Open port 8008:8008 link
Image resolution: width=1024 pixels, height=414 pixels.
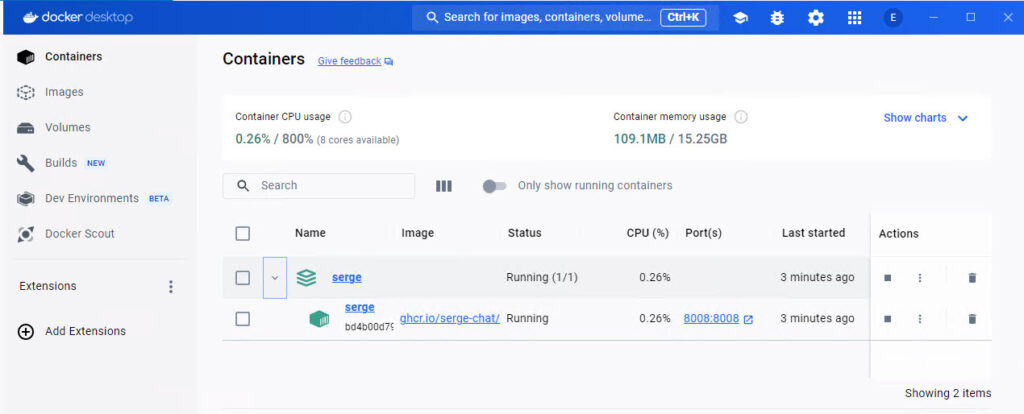(711, 319)
